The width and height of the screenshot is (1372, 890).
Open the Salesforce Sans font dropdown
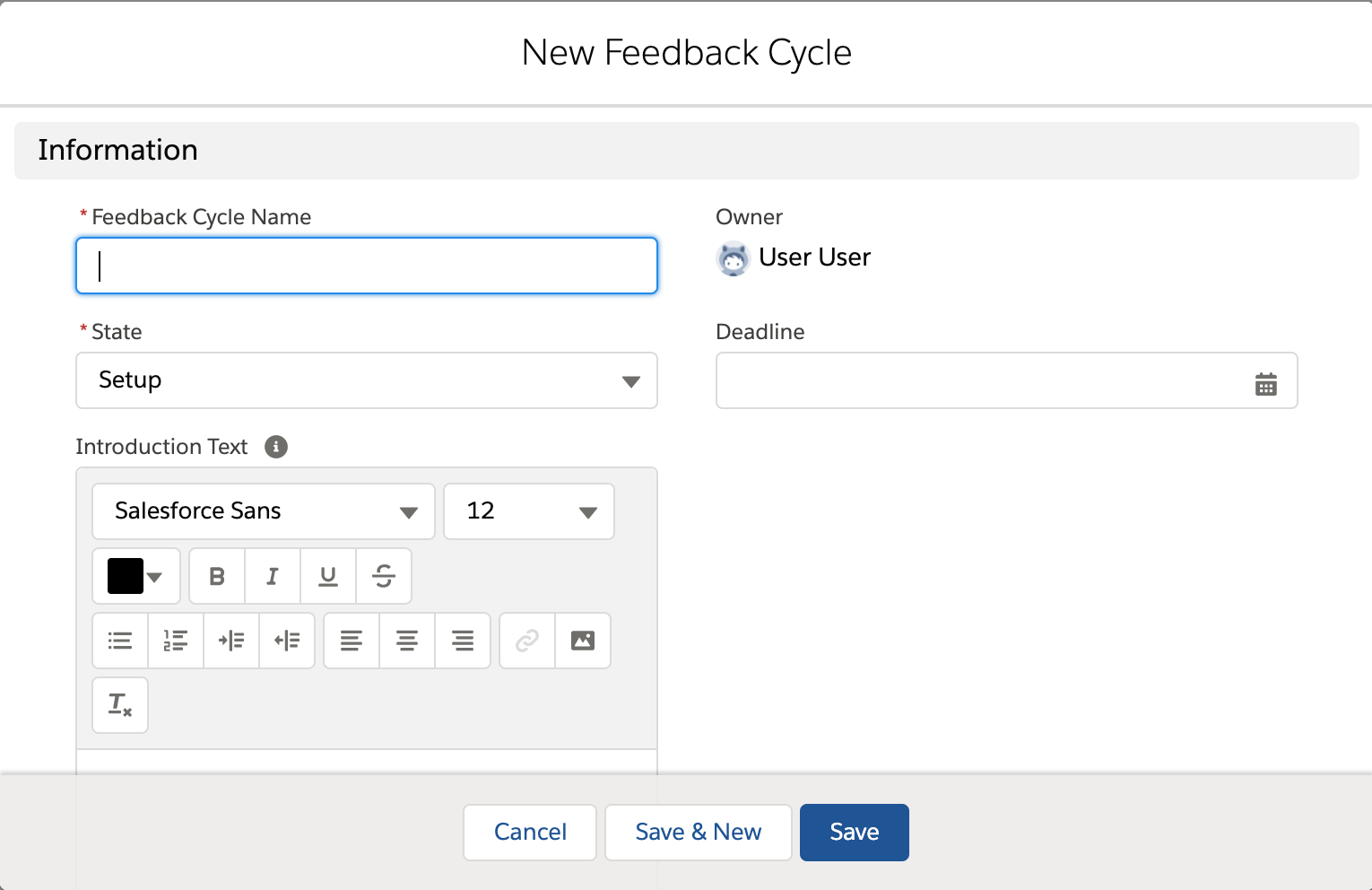264,511
